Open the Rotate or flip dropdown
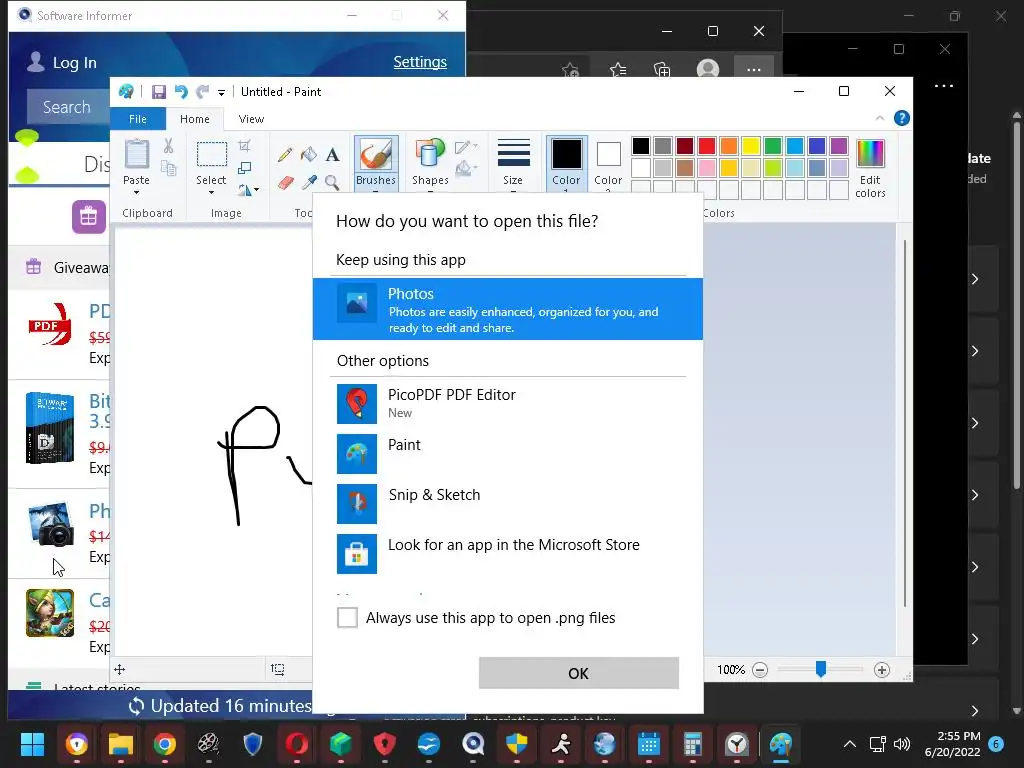This screenshot has height=768, width=1024. 248,190
